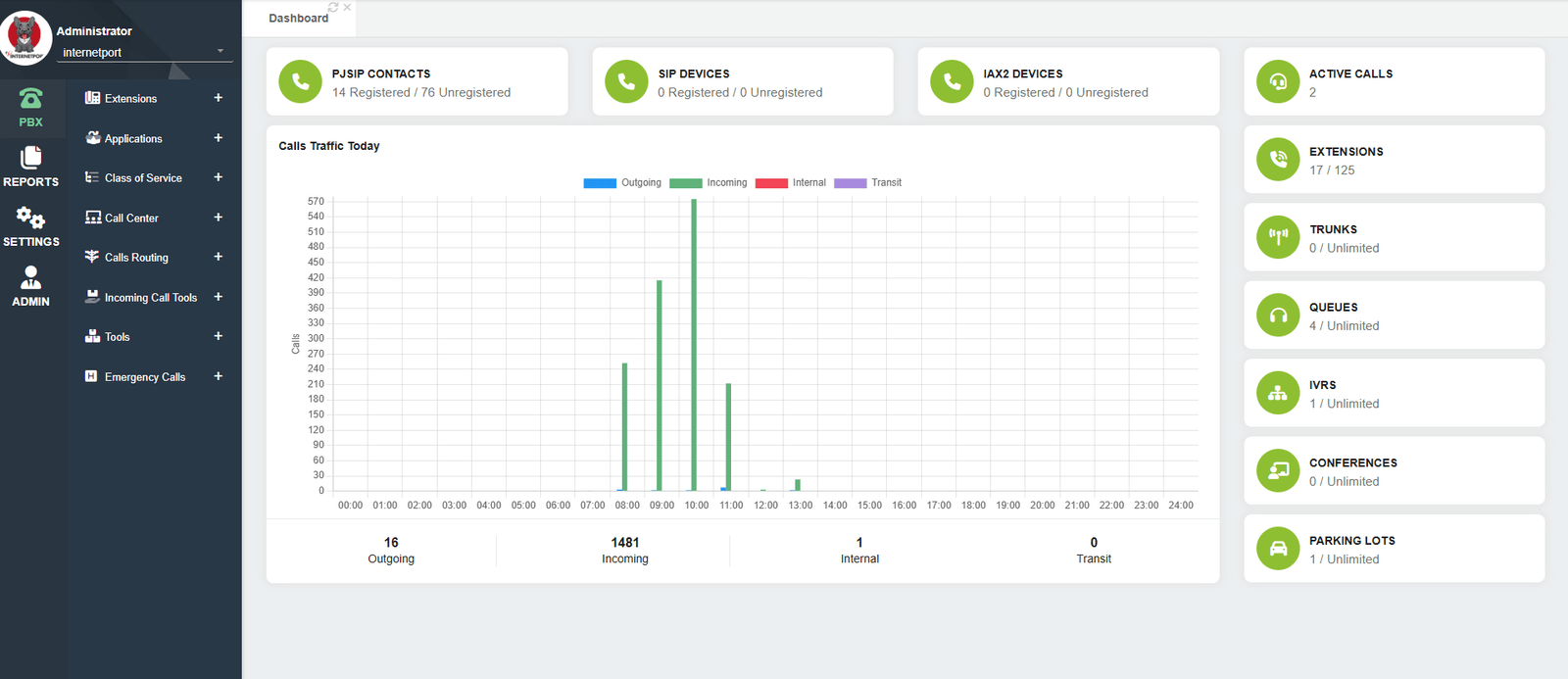The image size is (1568, 679).
Task: Click the Active Calls headset icon
Action: tap(1278, 81)
